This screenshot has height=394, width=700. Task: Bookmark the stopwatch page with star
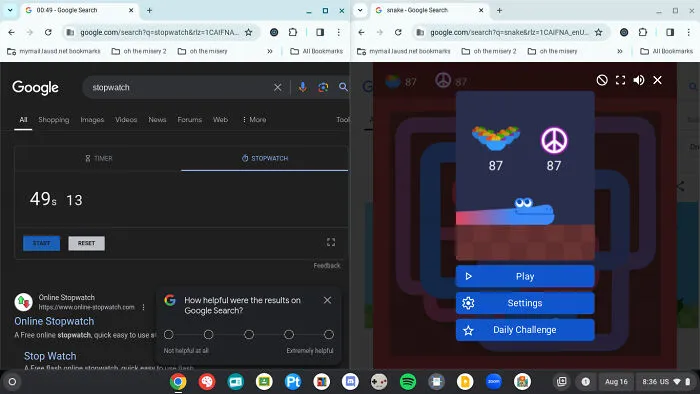[x=249, y=32]
